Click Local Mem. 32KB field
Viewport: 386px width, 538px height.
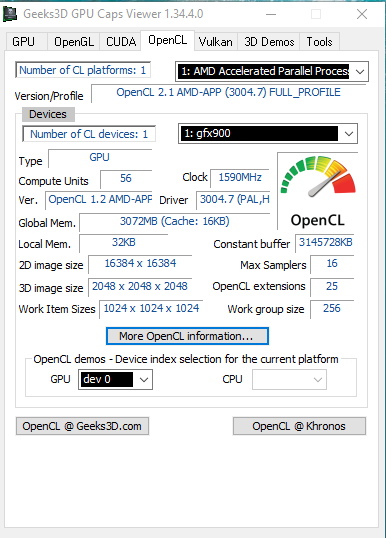[124, 243]
